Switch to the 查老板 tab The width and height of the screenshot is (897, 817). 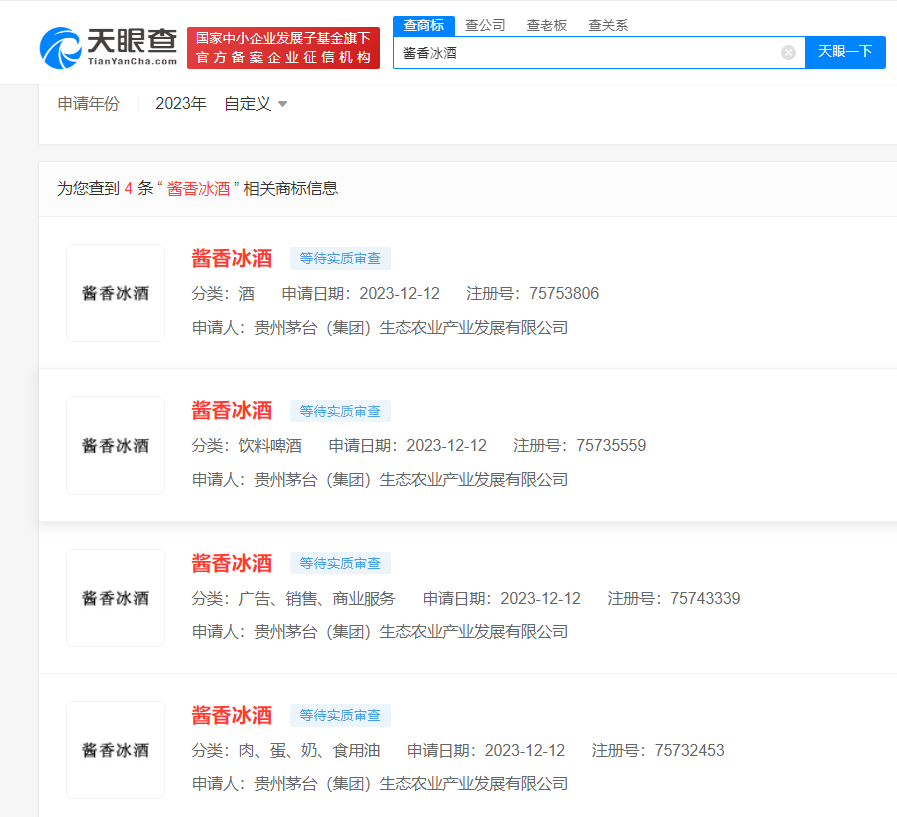tap(546, 25)
